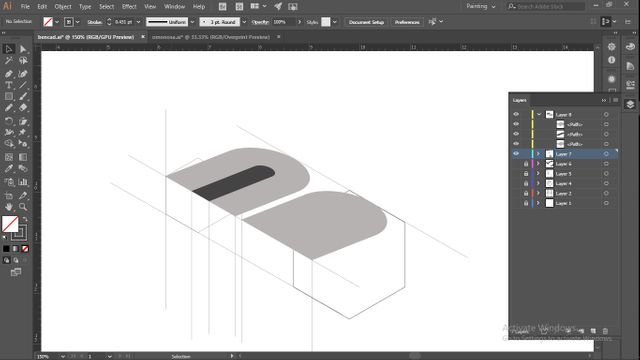Hide the third Path under Layer 8
The width and height of the screenshot is (640, 360).
[x=516, y=144]
